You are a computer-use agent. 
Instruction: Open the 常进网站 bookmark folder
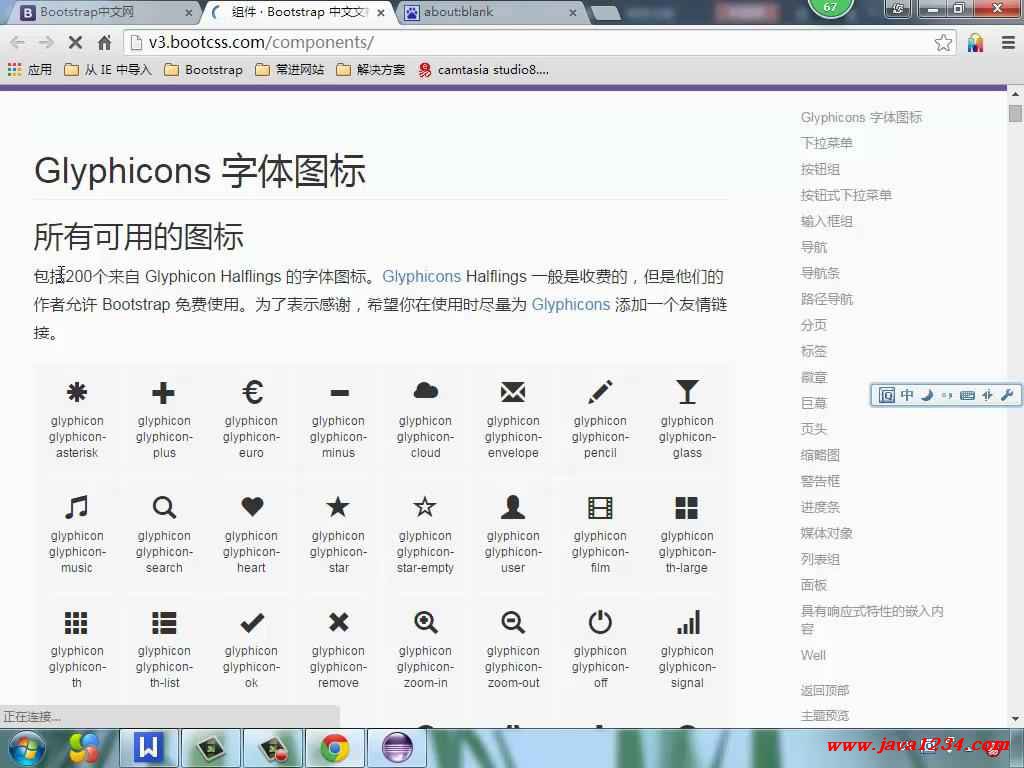click(x=290, y=69)
